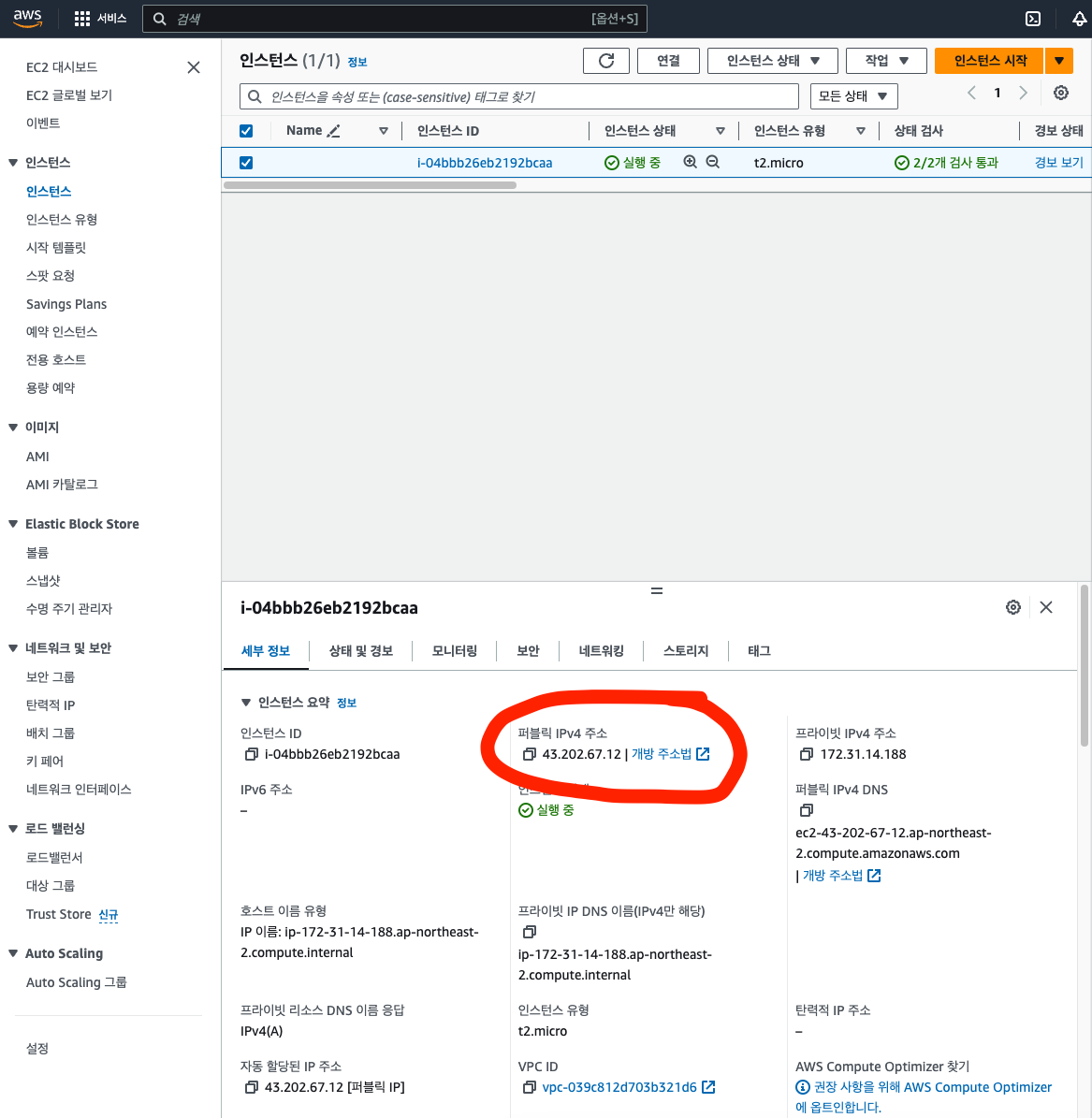Viewport: 1092px width, 1118px height.
Task: Launch CloudShell from the top bar
Action: pyautogui.click(x=1033, y=19)
